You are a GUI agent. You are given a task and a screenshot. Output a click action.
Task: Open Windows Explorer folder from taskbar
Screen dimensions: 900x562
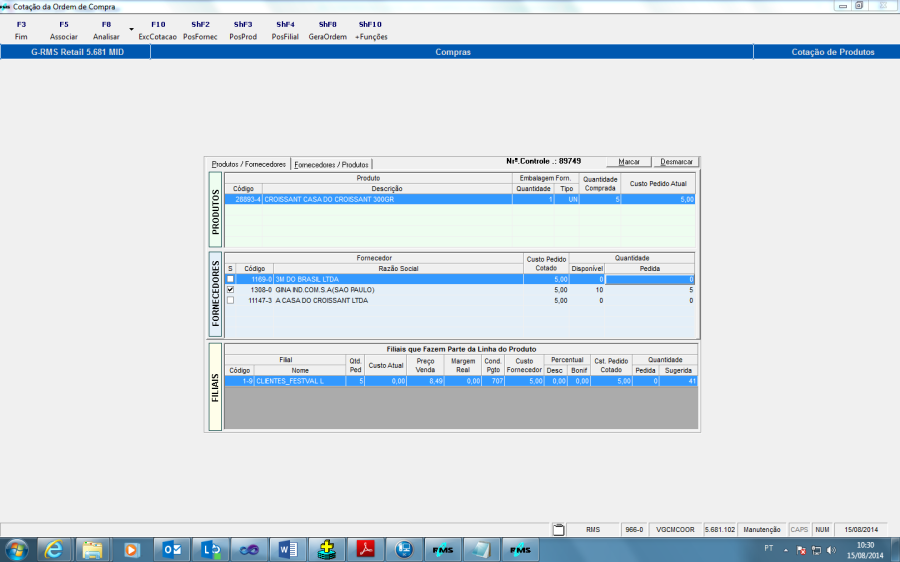pyautogui.click(x=92, y=550)
